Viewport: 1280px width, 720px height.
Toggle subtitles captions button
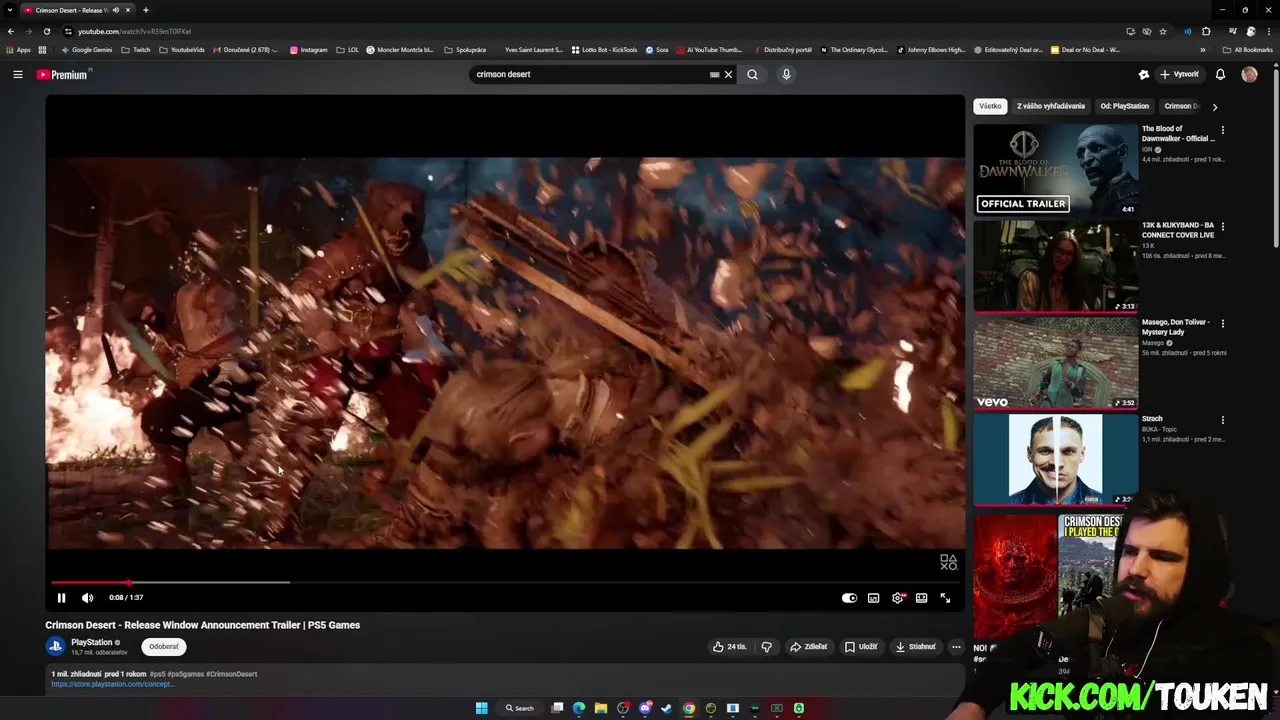pos(873,598)
